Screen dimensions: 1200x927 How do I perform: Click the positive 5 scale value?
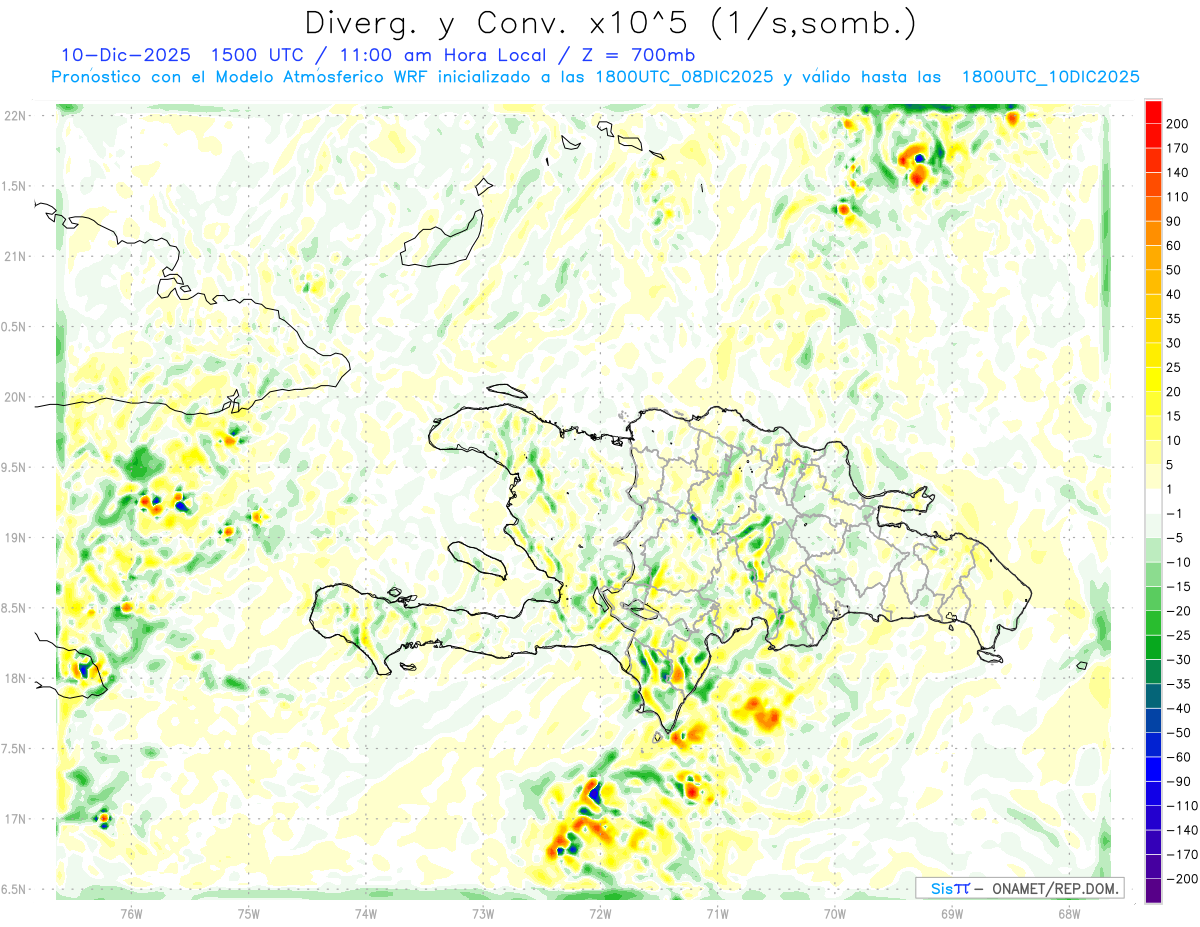pyautogui.click(x=1171, y=465)
